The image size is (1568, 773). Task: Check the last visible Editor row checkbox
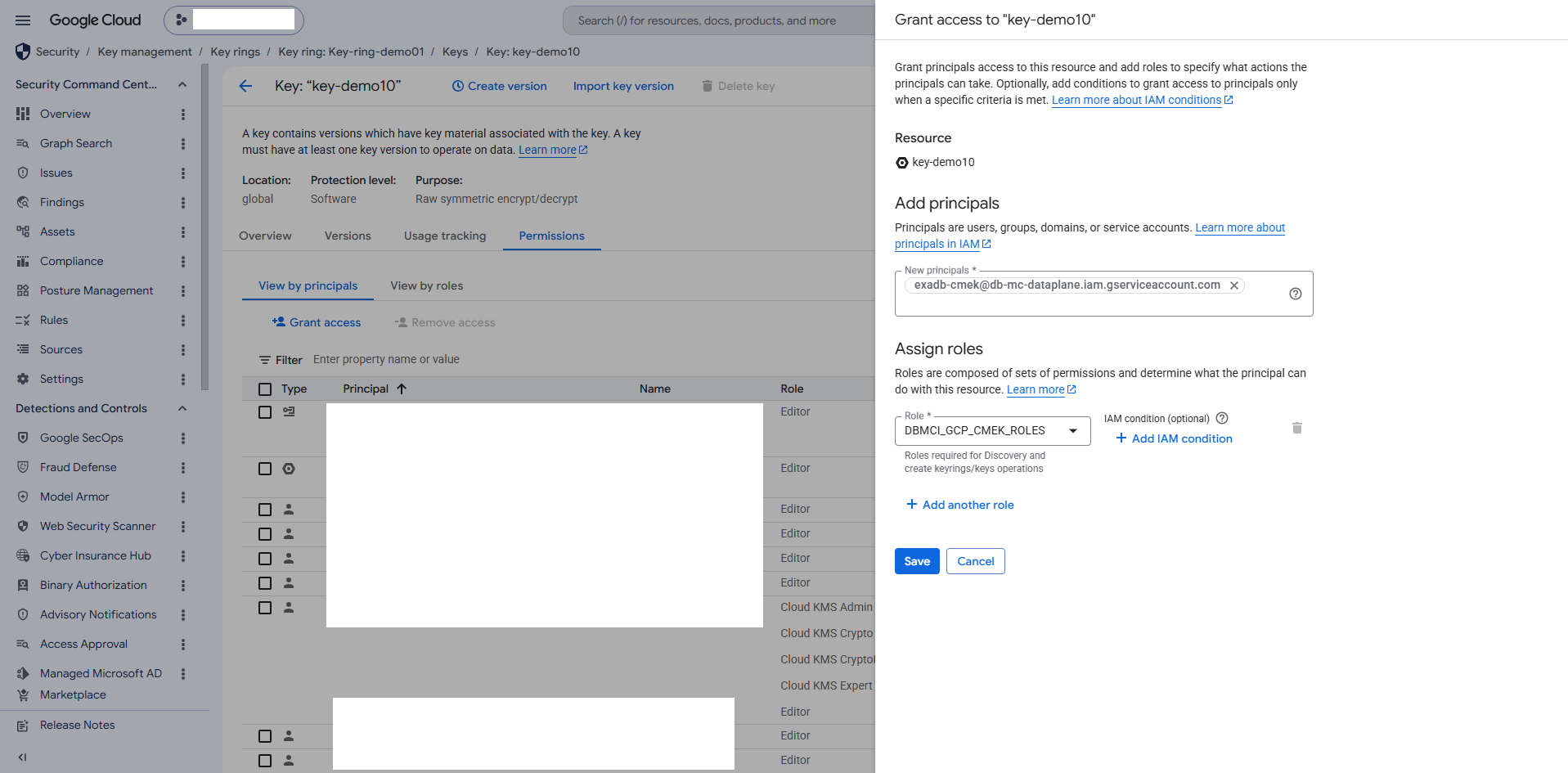pyautogui.click(x=265, y=761)
